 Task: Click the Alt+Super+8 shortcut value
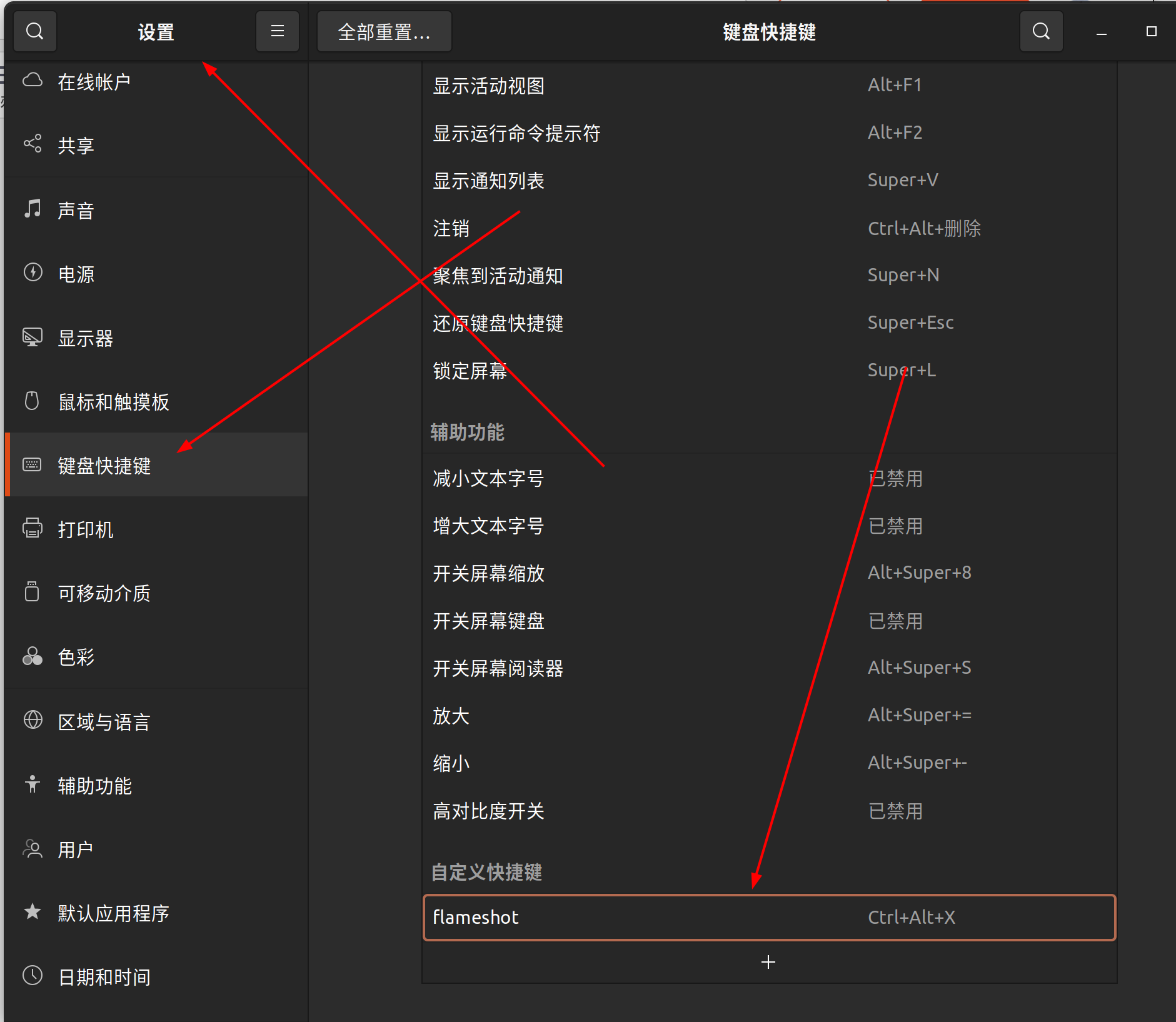919,573
